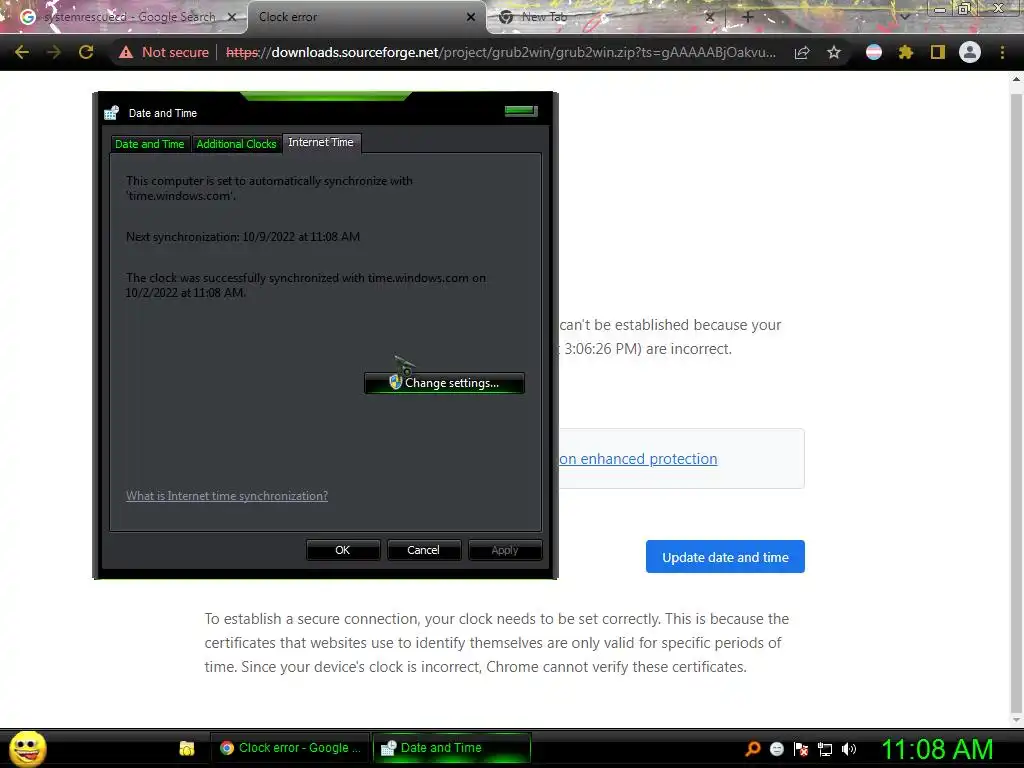Open What is Internet time synchronization link
1024x768 pixels.
click(227, 496)
